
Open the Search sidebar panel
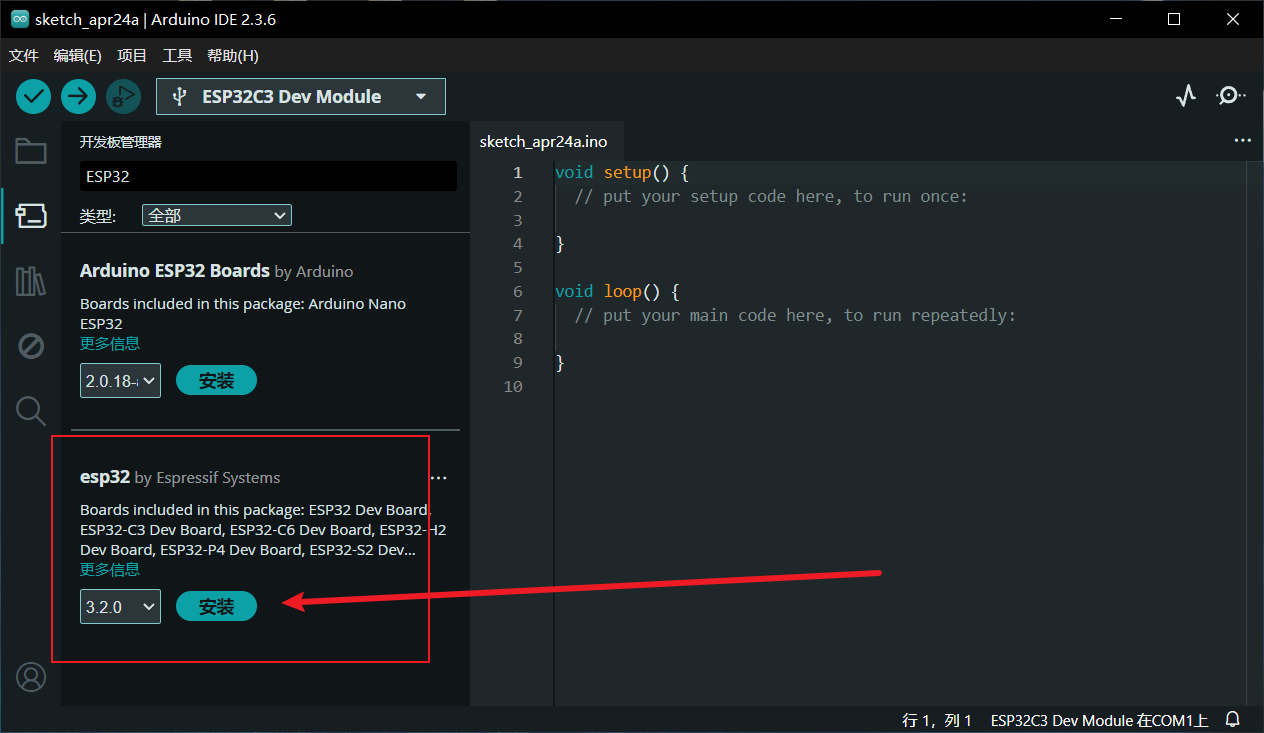coord(30,410)
